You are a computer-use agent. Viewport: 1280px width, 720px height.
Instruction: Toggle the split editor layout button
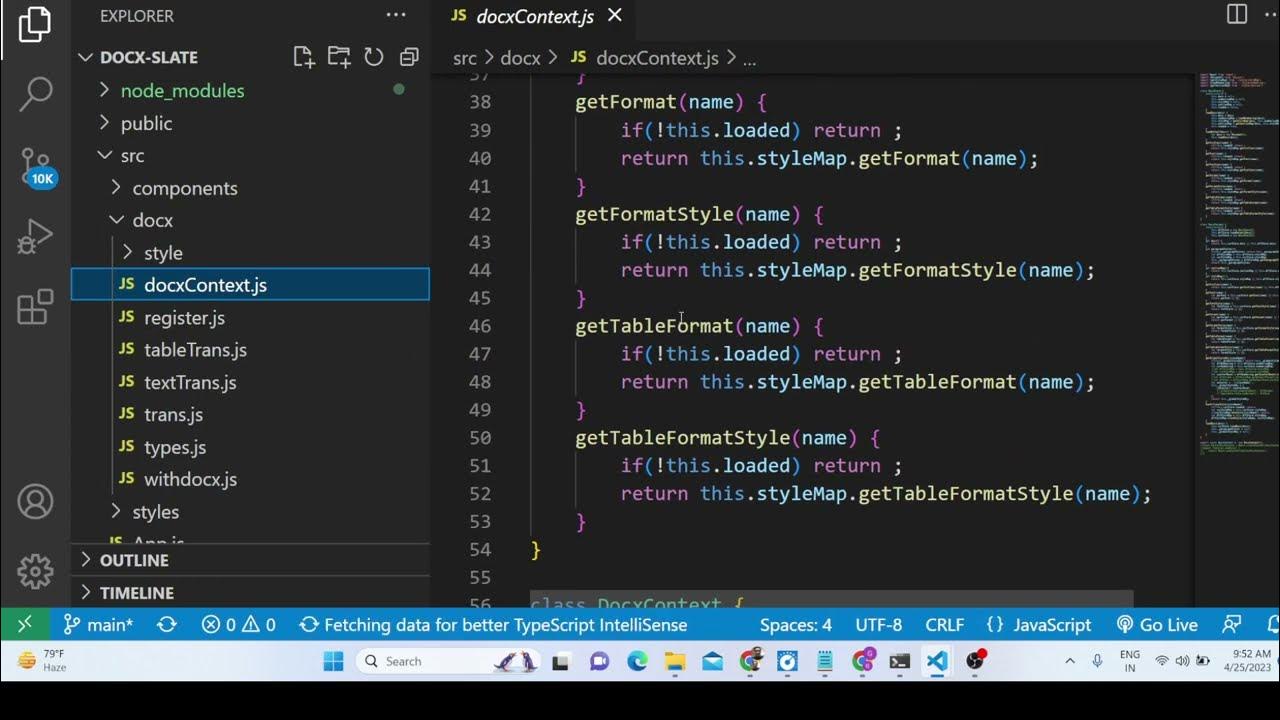1237,14
